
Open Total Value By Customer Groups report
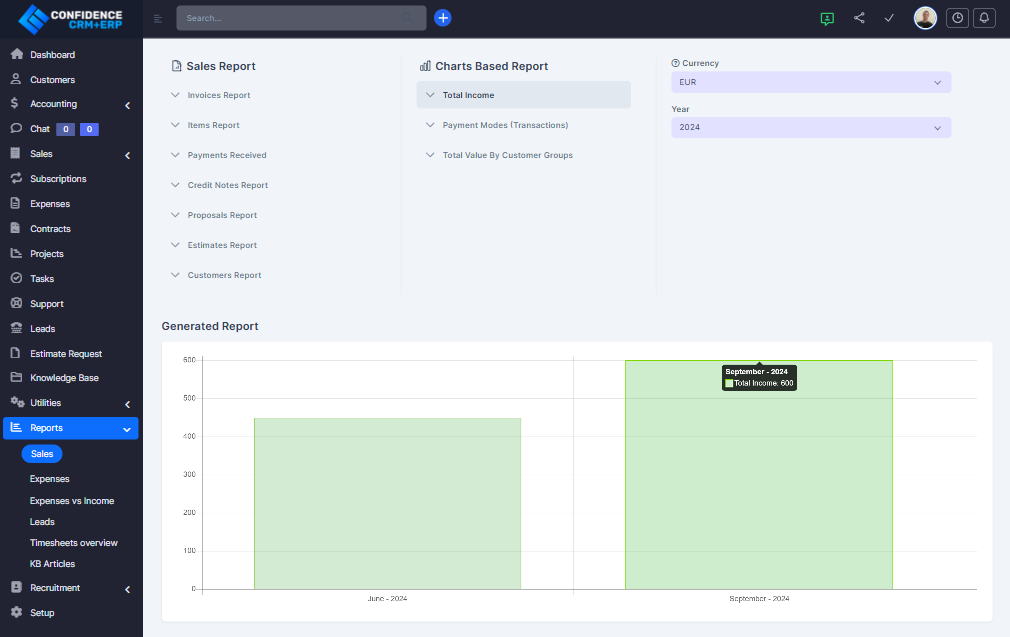(x=507, y=155)
